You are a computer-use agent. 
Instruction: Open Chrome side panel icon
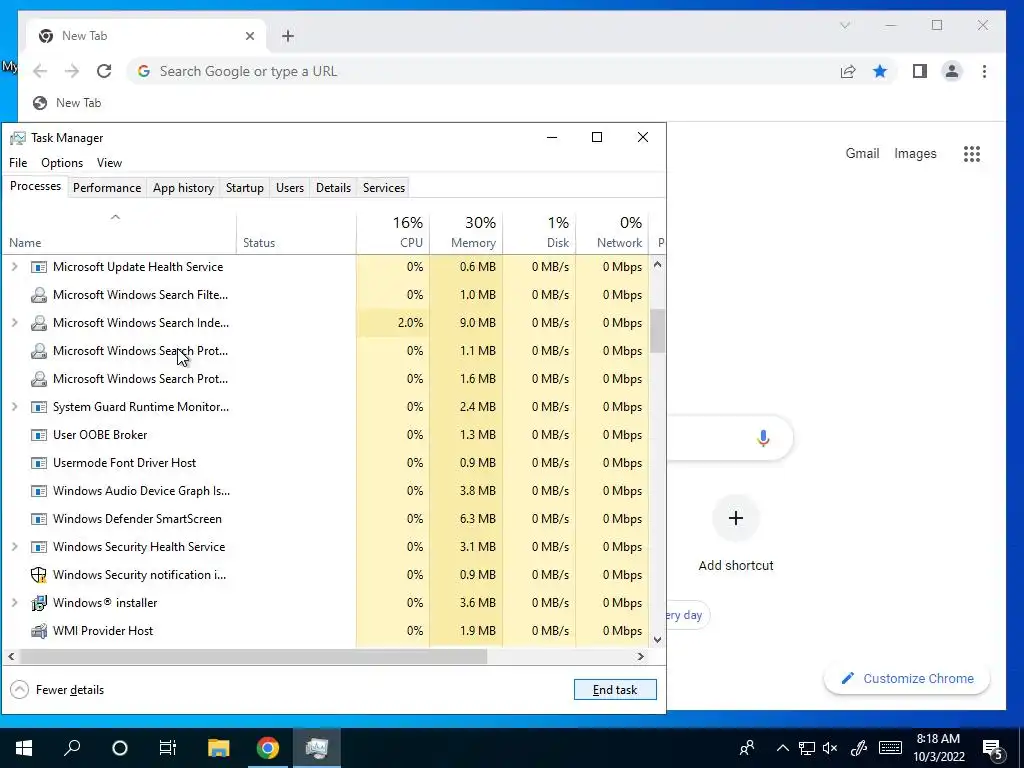[x=920, y=71]
